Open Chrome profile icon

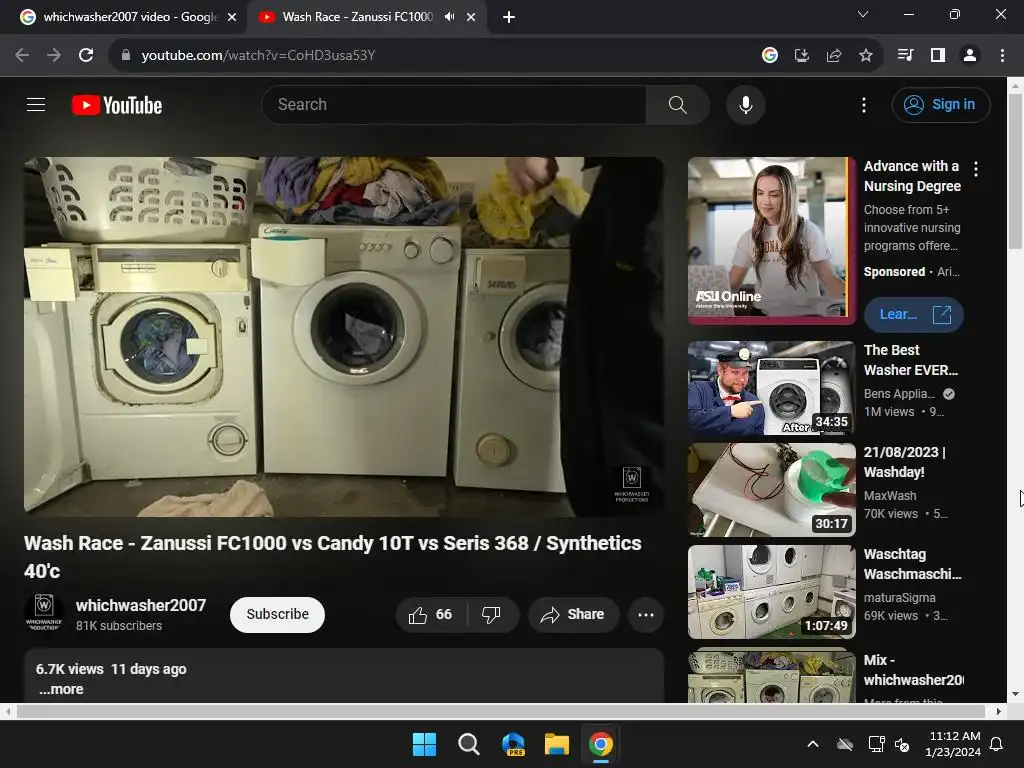click(970, 56)
